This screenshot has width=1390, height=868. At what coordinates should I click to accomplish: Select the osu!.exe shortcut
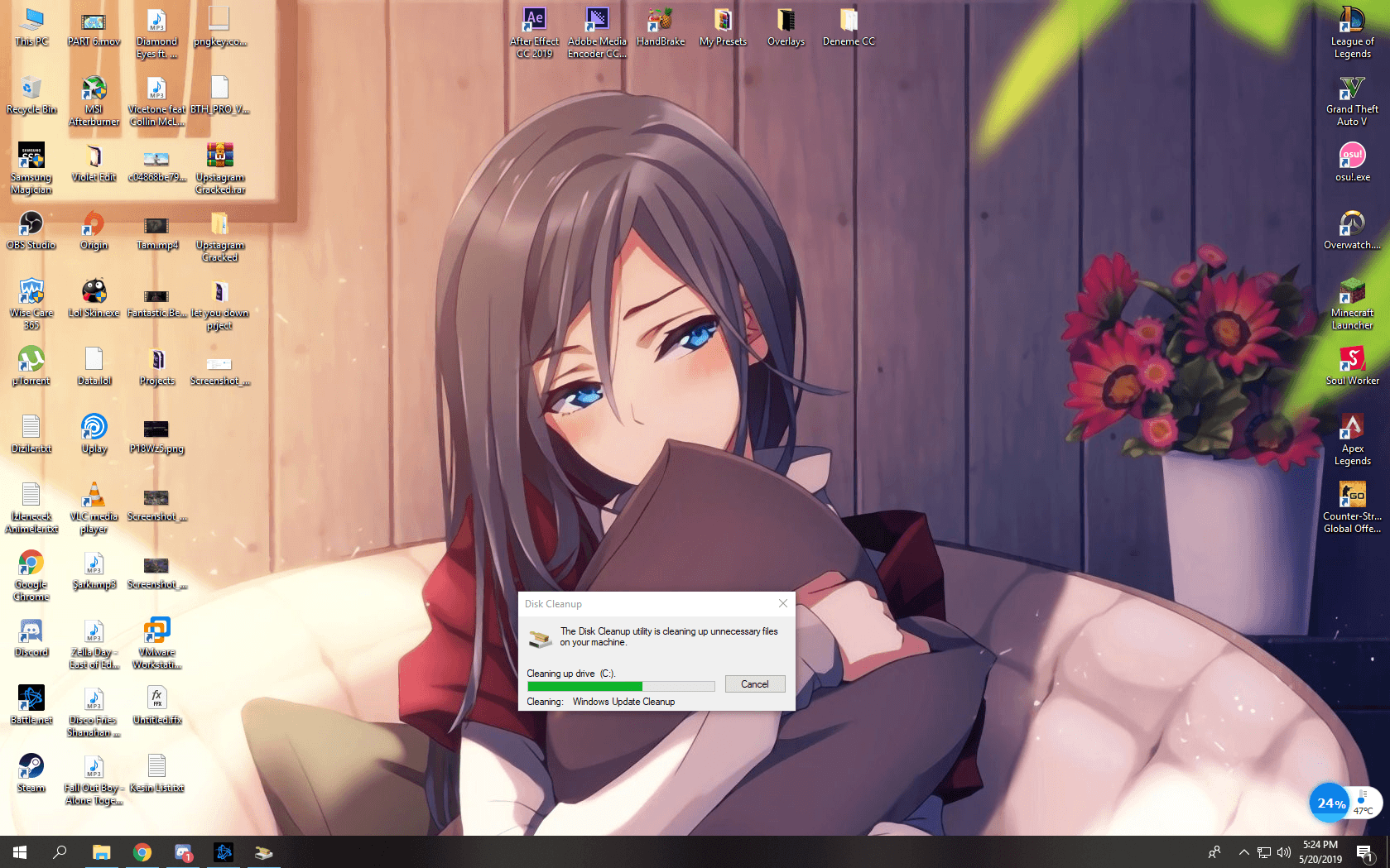click(1352, 163)
